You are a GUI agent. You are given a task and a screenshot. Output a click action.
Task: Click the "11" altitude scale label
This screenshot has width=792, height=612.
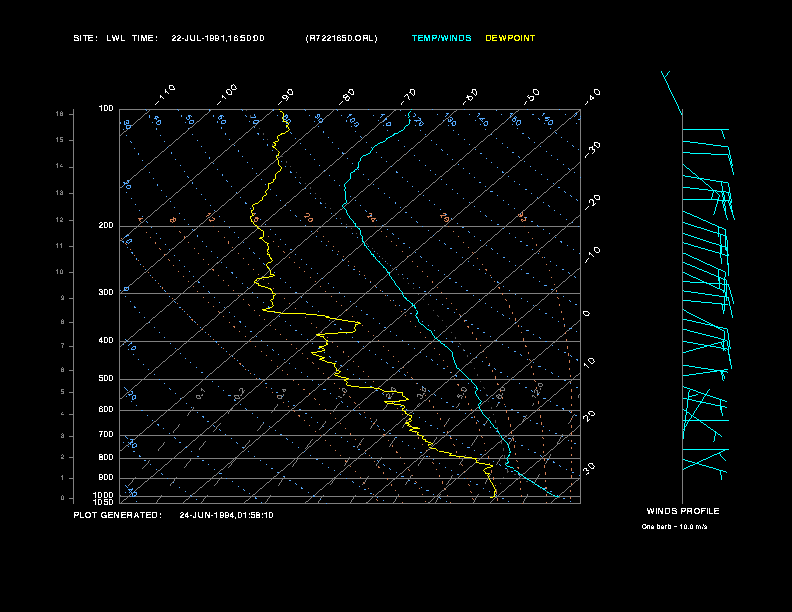click(60, 246)
